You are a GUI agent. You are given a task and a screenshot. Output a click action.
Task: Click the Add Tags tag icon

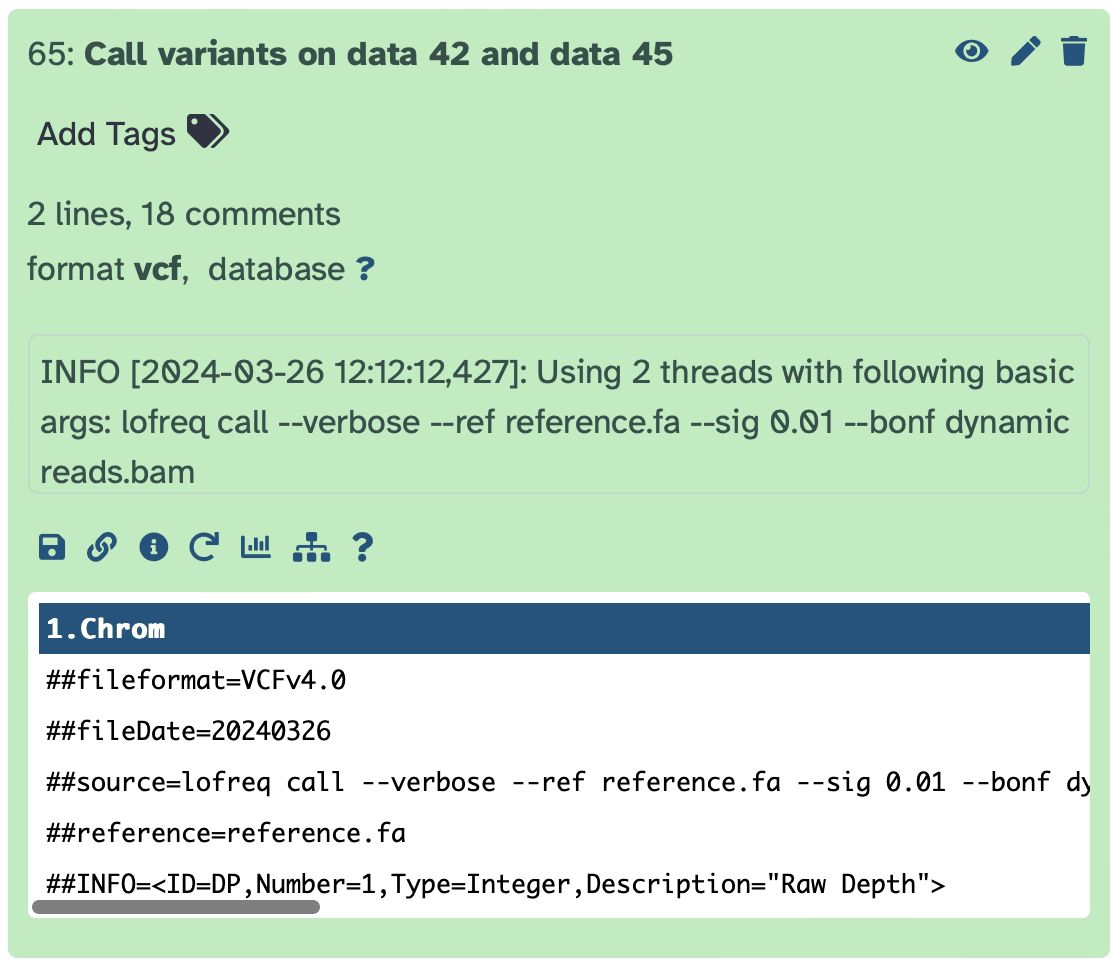pyautogui.click(x=208, y=132)
